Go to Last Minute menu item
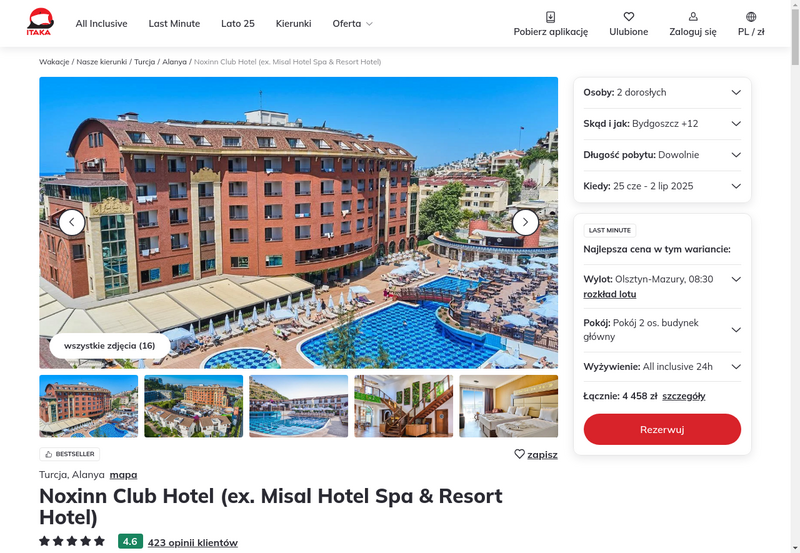 click(x=174, y=23)
